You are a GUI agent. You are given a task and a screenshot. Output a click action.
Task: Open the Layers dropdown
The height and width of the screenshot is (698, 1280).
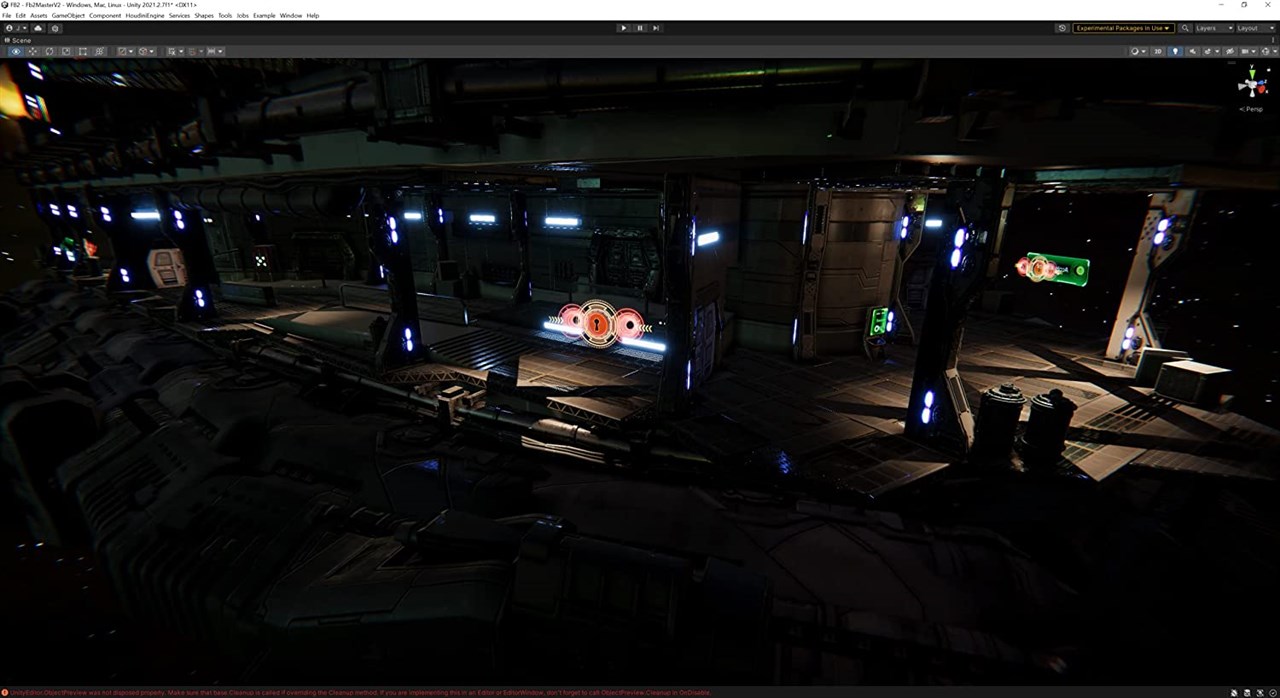[x=1211, y=28]
